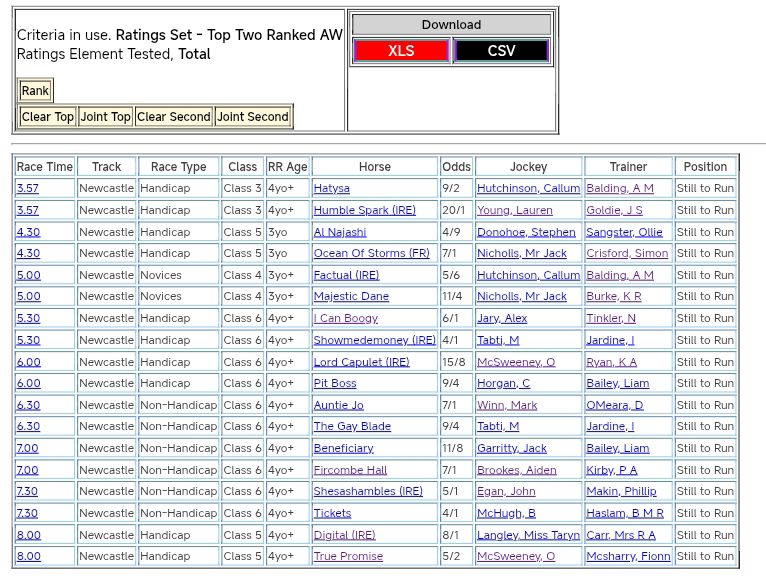This screenshot has height=587, width=766.
Task: Click the Horse column header
Action: (375, 167)
